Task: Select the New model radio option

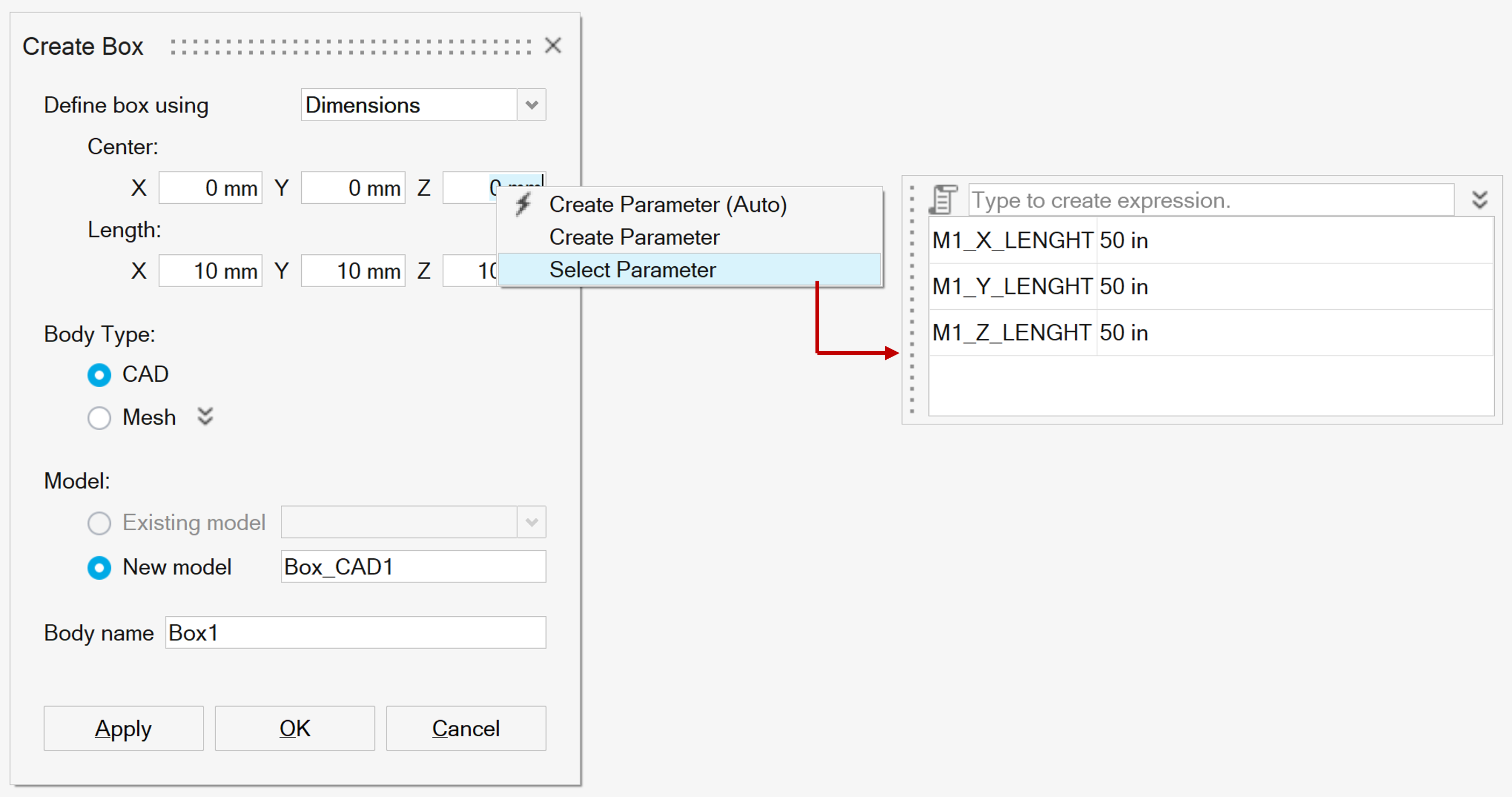Action: 99,567
